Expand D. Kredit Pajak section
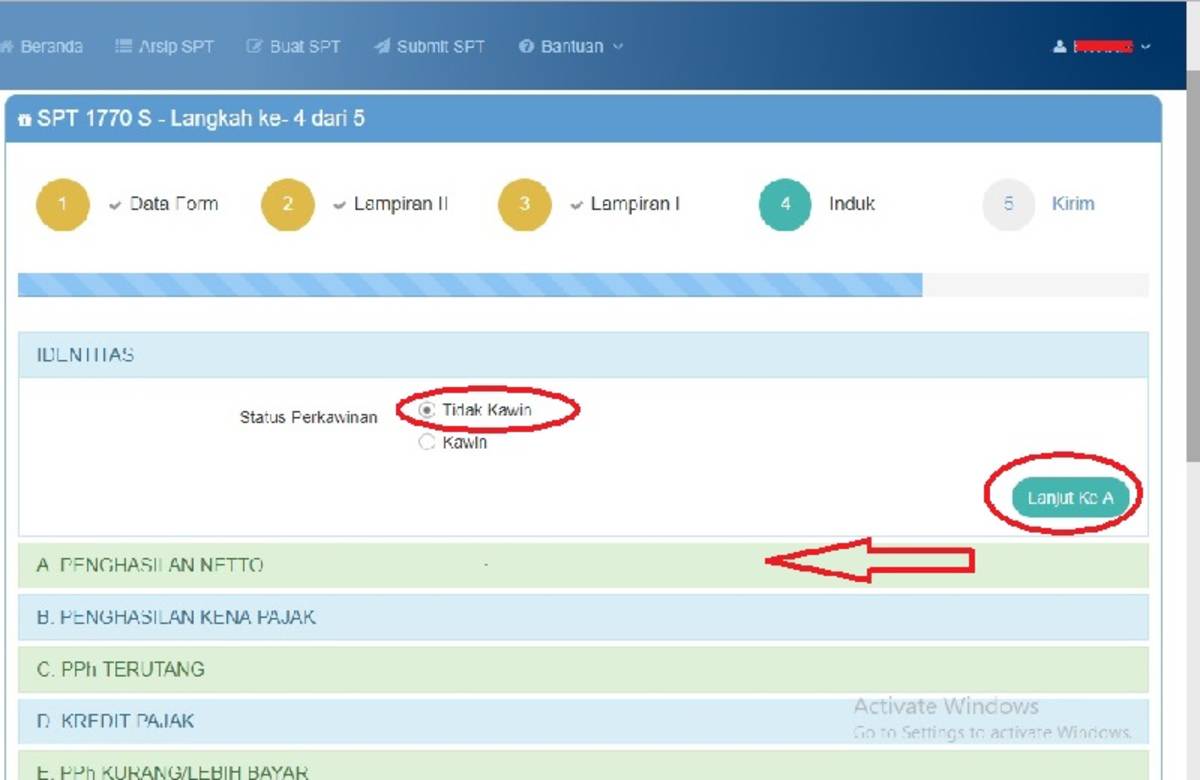Viewport: 1200px width, 780px height. point(115,721)
